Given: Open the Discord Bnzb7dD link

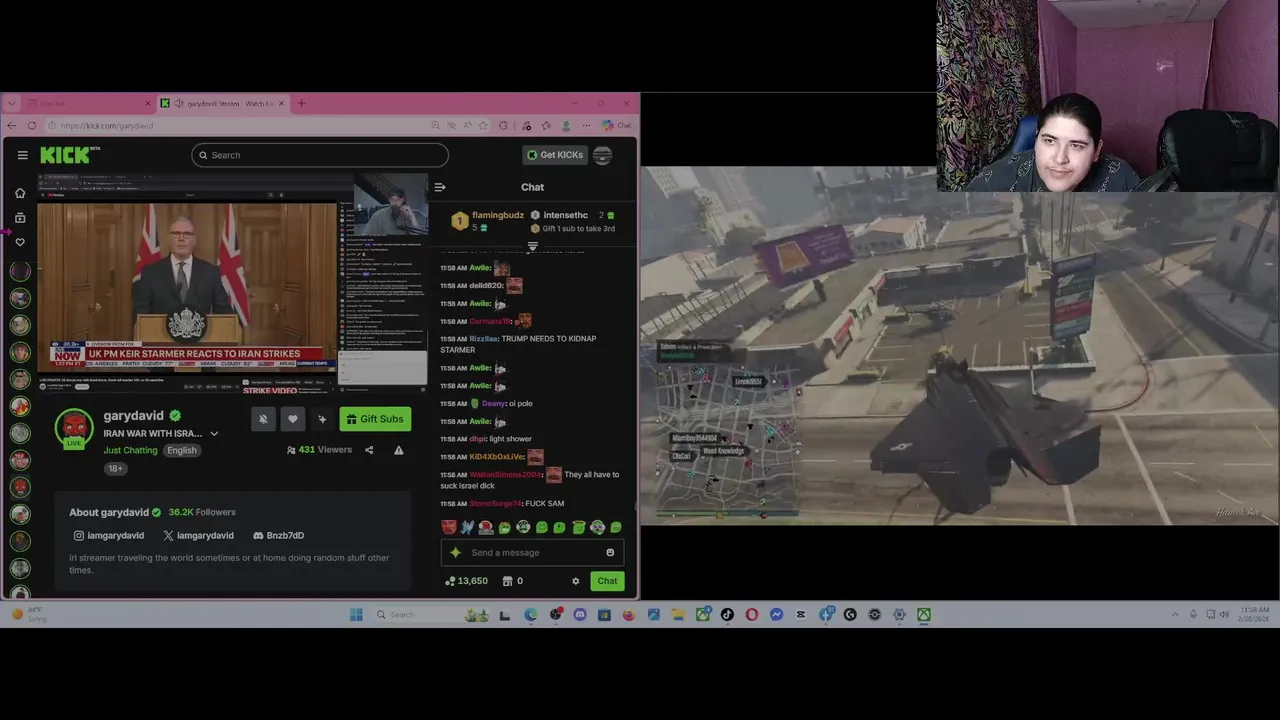Looking at the screenshot, I should pyautogui.click(x=278, y=535).
